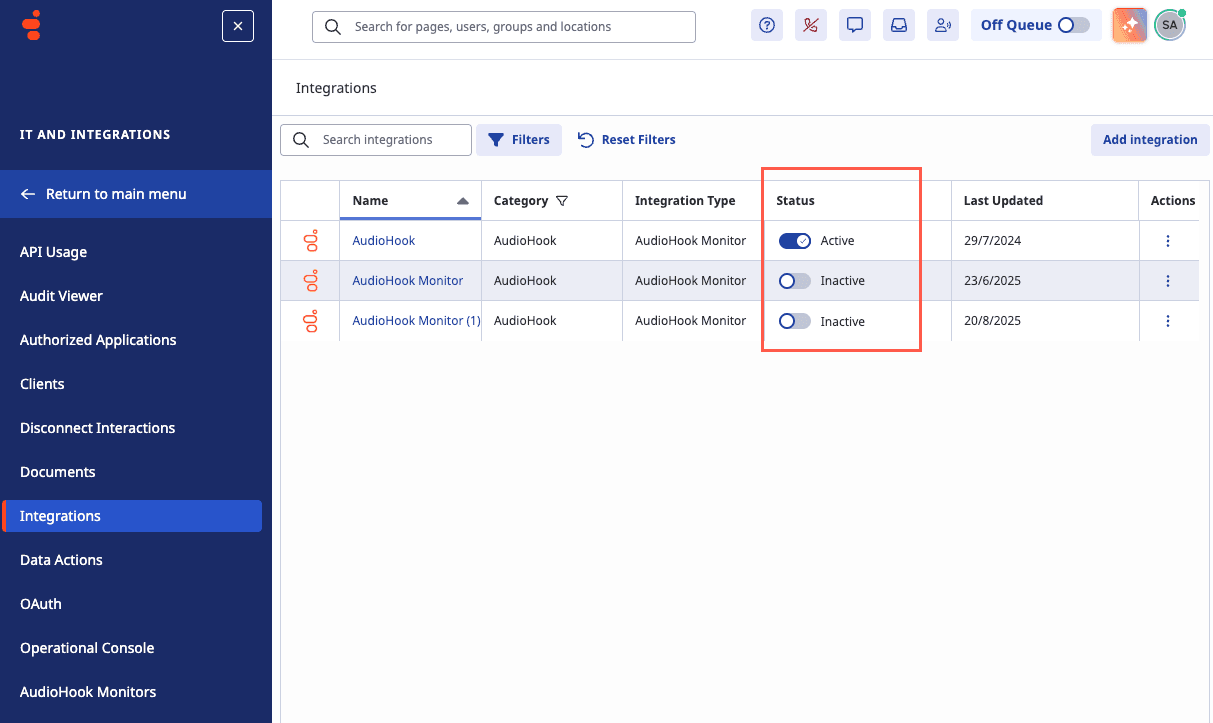Open the AI sparkle assistant icon
The image size is (1213, 723).
[1130, 26]
